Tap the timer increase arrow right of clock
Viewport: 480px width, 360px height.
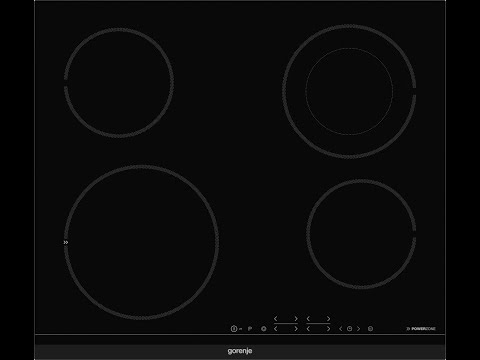coord(359,329)
